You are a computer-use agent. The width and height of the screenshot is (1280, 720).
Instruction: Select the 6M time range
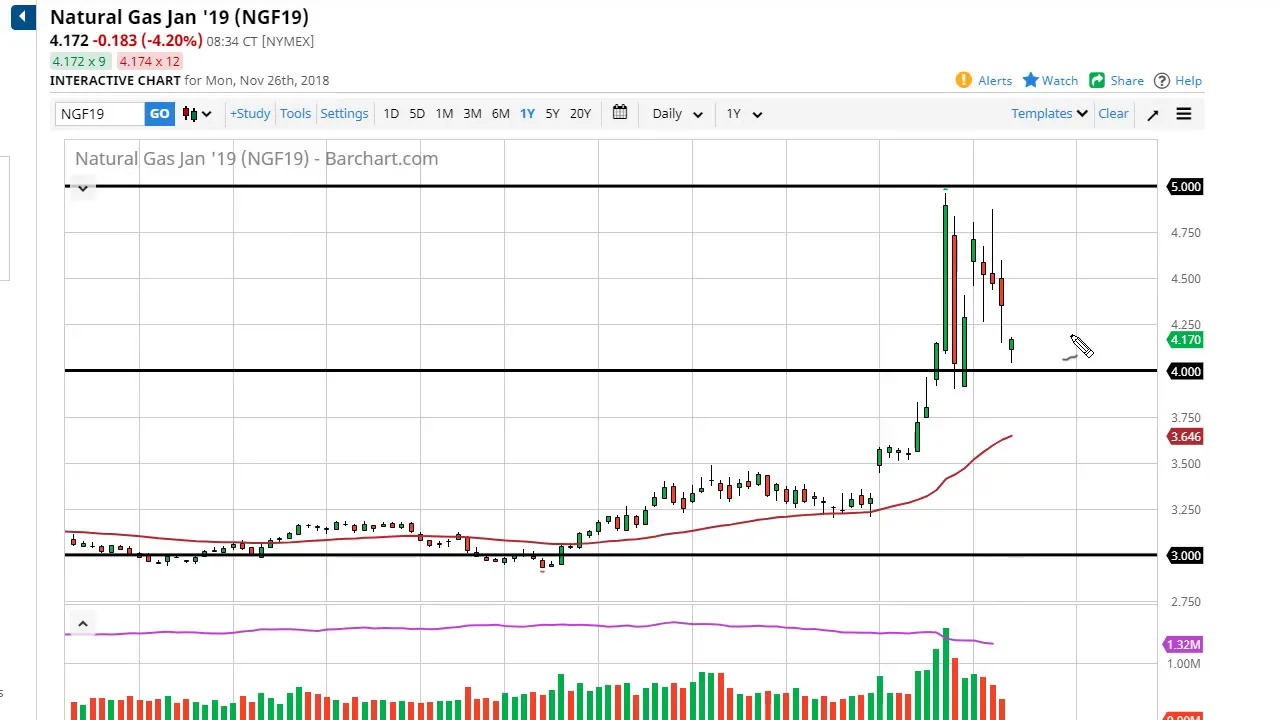pyautogui.click(x=500, y=114)
